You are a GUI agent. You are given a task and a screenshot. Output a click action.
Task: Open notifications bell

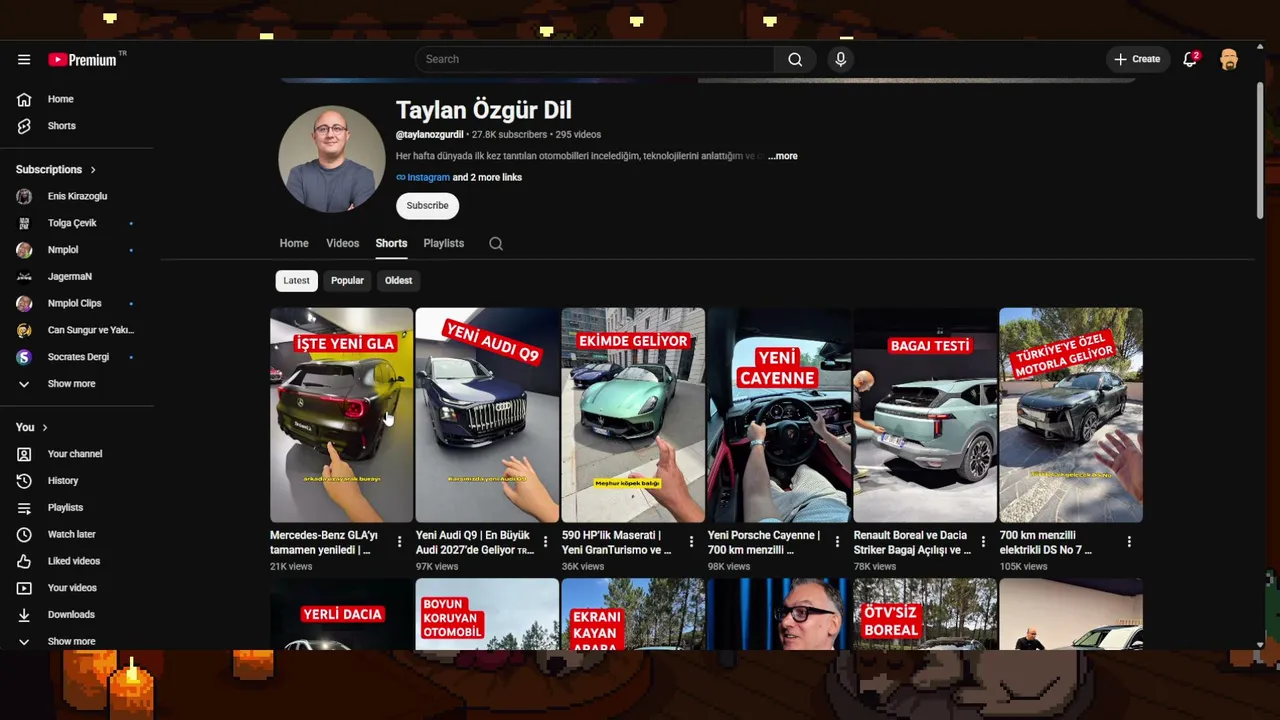(x=1190, y=59)
